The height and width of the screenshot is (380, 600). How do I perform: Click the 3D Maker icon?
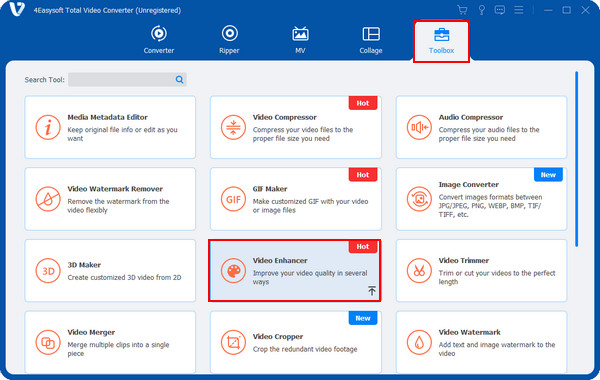point(48,271)
